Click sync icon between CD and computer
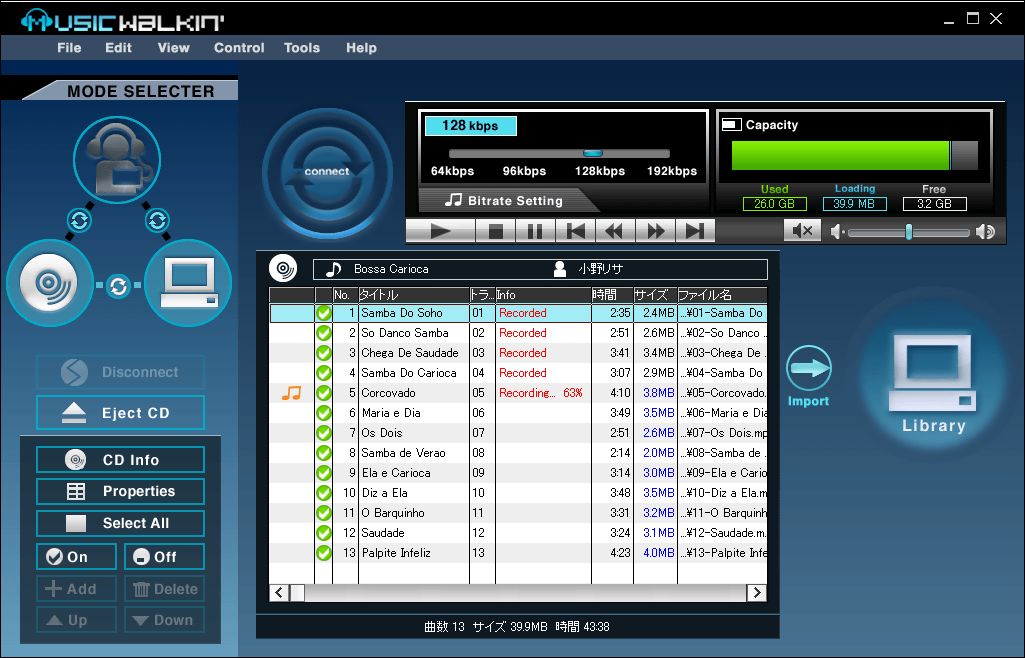This screenshot has width=1025, height=658. click(x=118, y=286)
